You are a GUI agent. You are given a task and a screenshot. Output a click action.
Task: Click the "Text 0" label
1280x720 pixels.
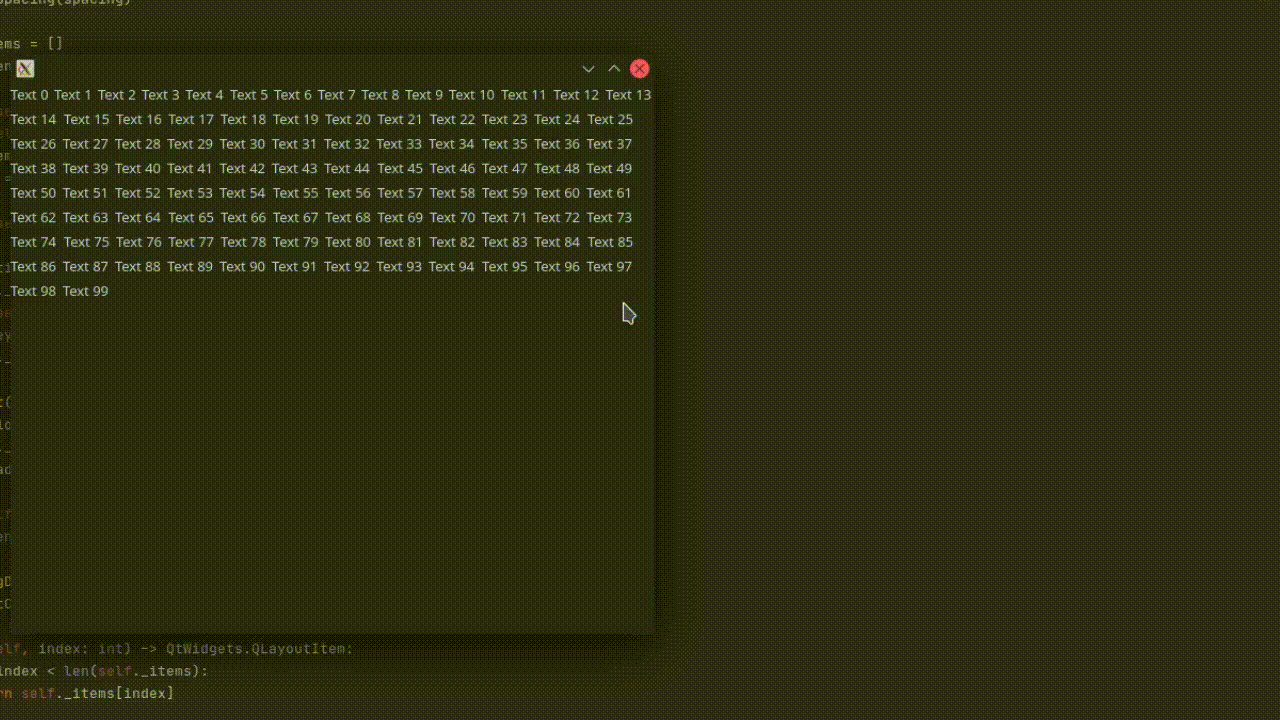click(29, 95)
